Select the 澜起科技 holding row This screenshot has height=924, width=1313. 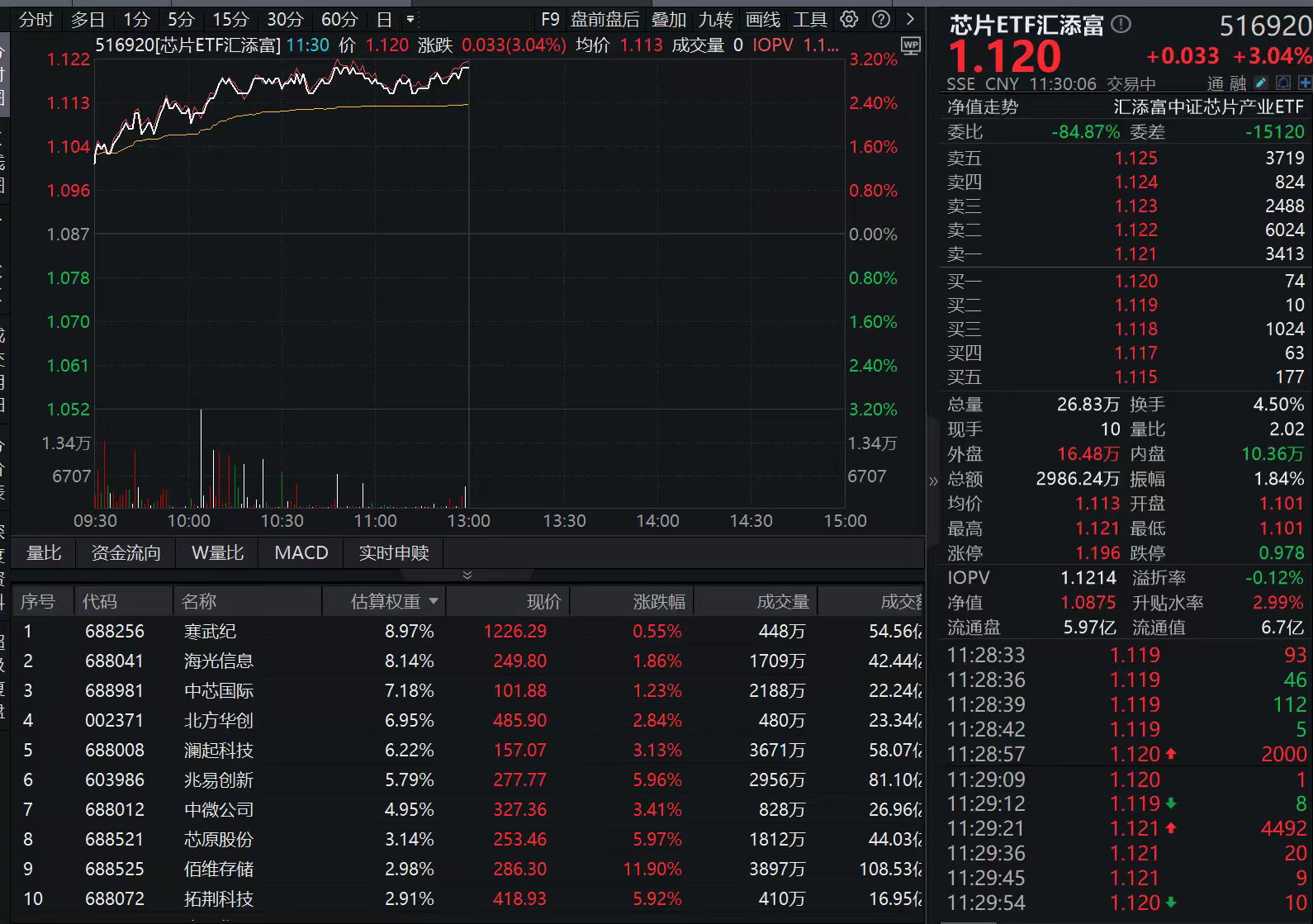(x=468, y=751)
